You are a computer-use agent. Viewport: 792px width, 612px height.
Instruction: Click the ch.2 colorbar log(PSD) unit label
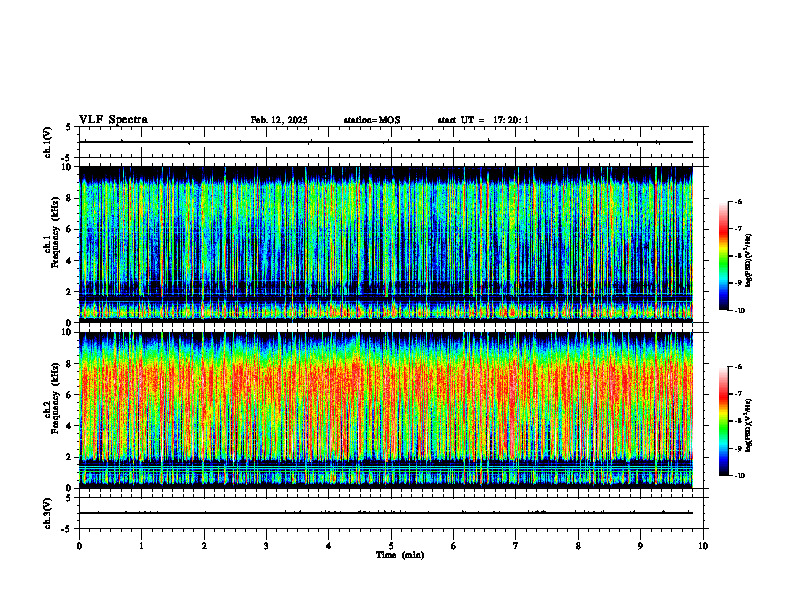click(x=749, y=425)
